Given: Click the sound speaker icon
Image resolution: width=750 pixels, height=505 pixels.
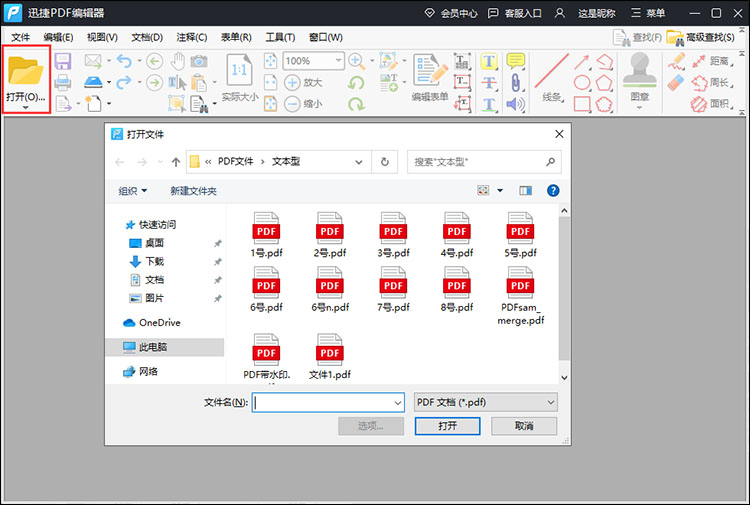Looking at the screenshot, I should 515,104.
